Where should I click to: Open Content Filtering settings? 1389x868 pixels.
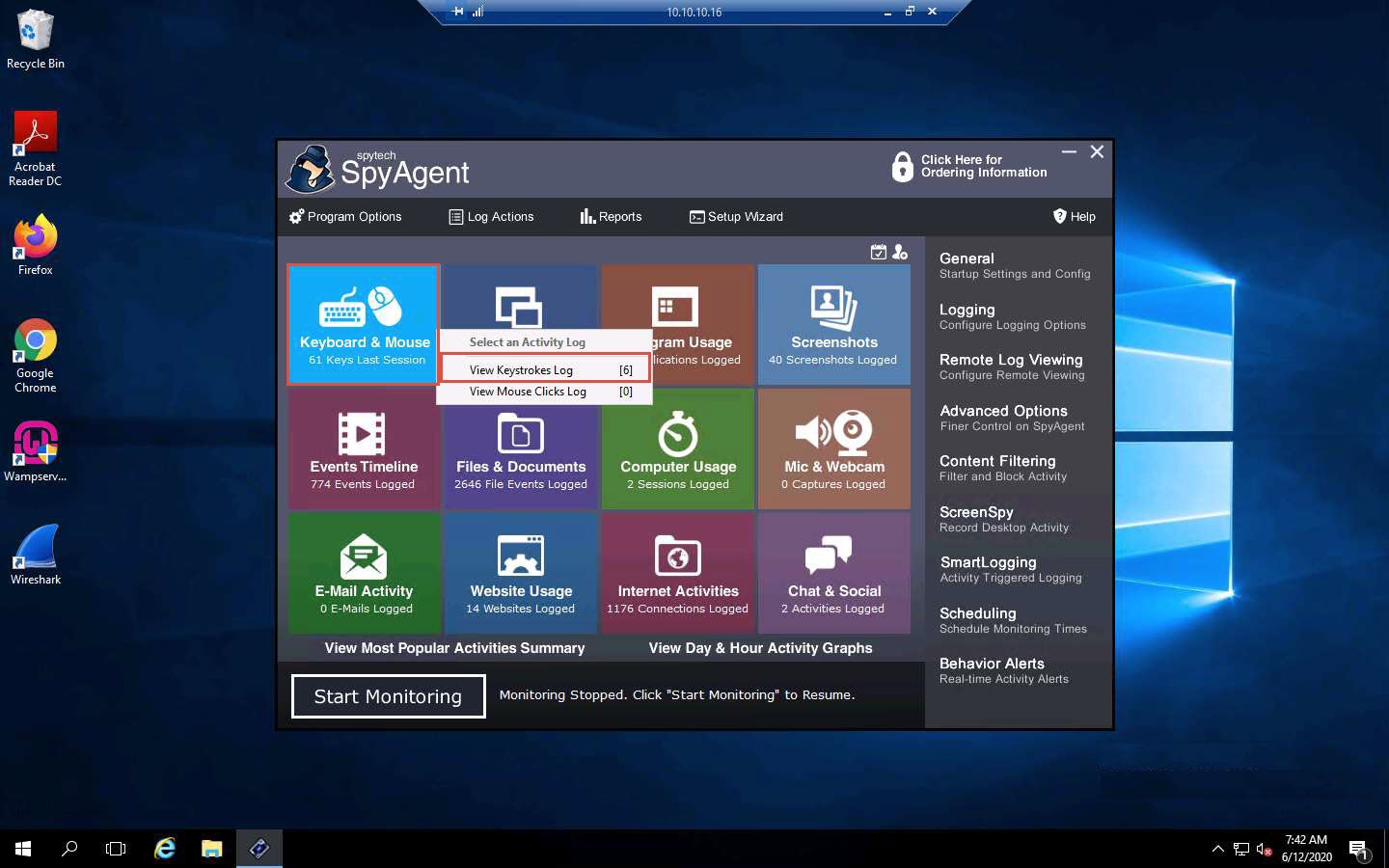pyautogui.click(x=1003, y=468)
